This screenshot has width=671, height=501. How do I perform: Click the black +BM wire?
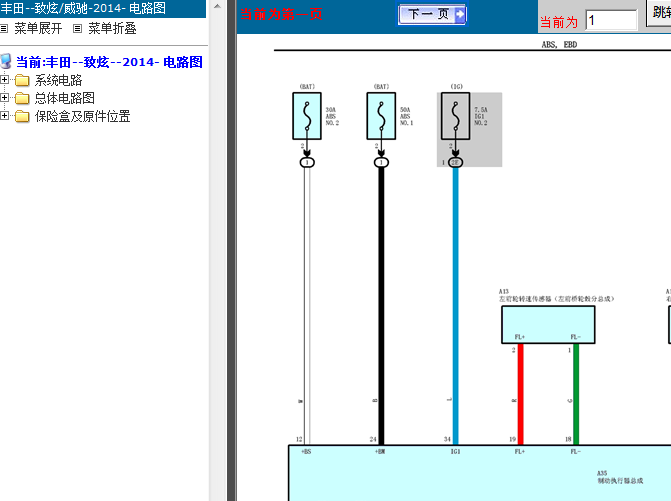pos(381,306)
